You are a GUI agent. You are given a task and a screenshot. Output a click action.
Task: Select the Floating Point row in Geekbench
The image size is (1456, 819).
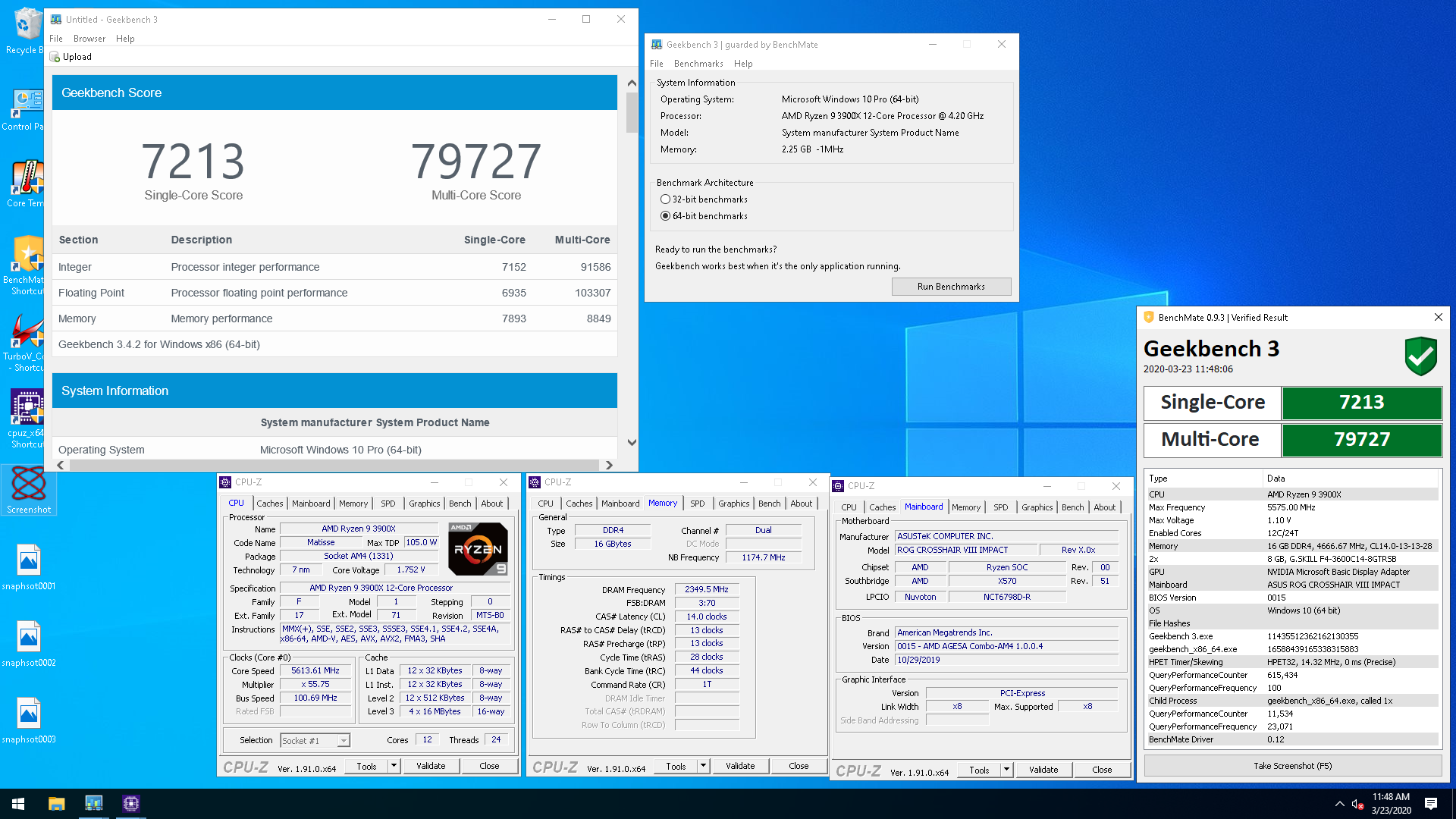334,293
